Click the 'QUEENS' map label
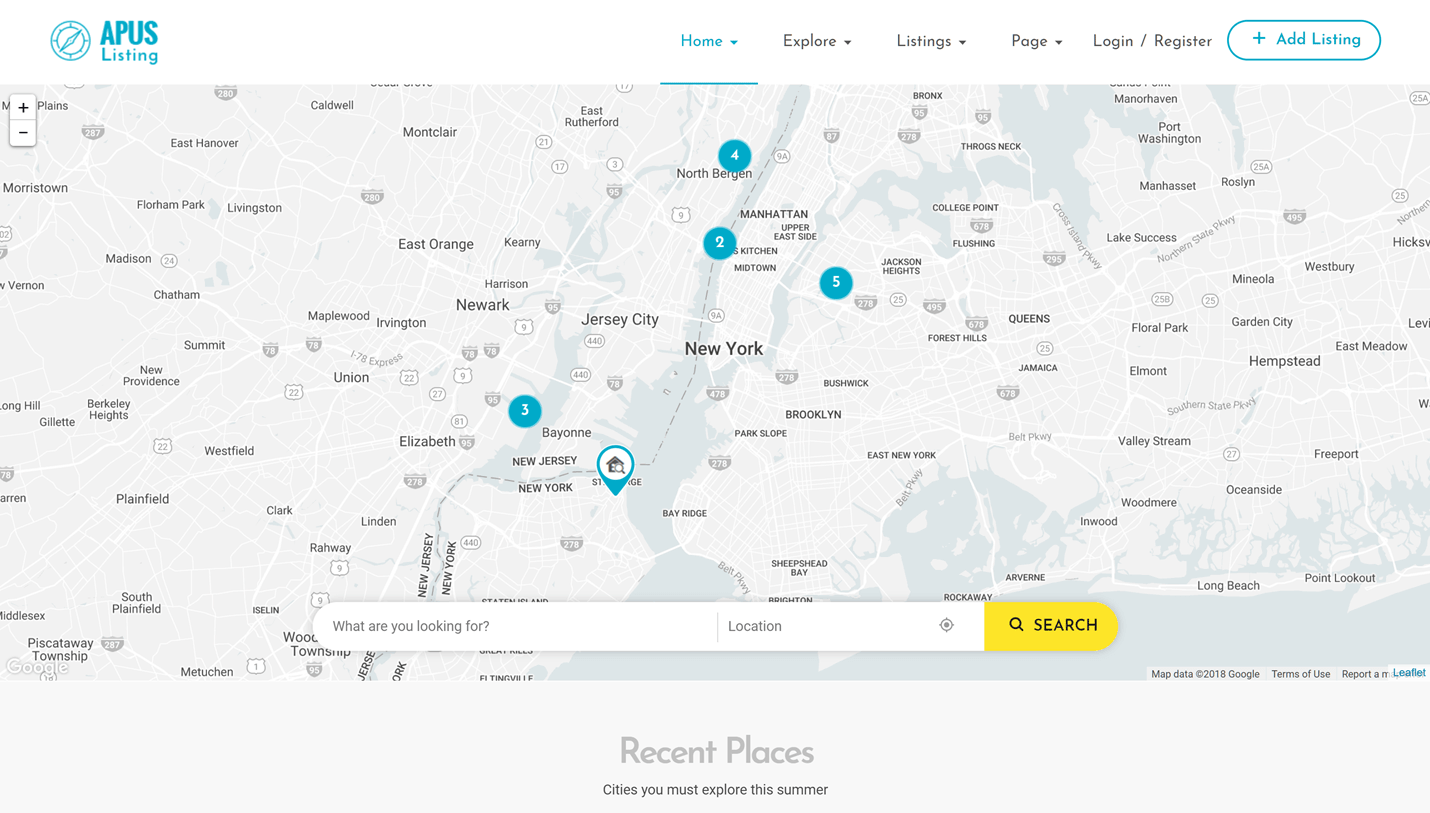 pyautogui.click(x=1029, y=319)
